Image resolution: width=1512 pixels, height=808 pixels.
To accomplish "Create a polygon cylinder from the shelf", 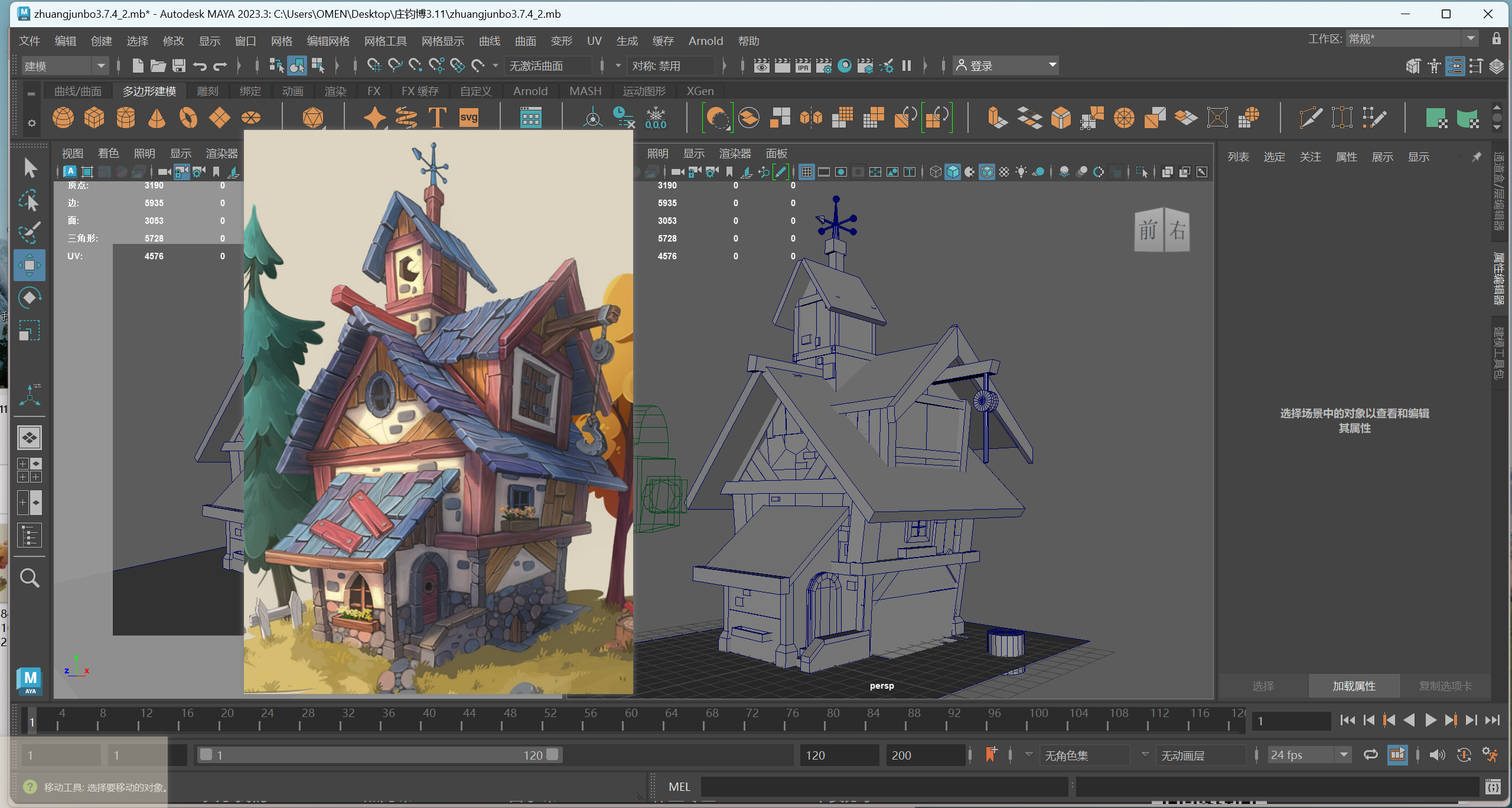I will click(126, 118).
